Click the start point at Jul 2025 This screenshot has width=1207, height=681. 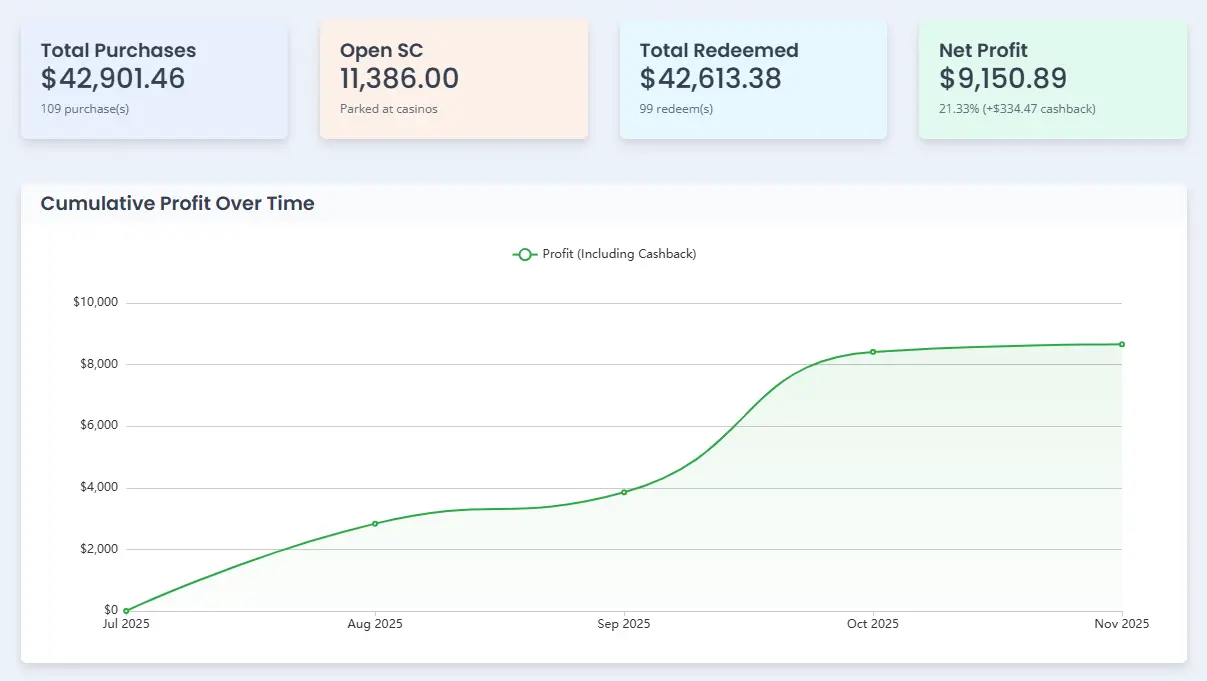coord(126,609)
